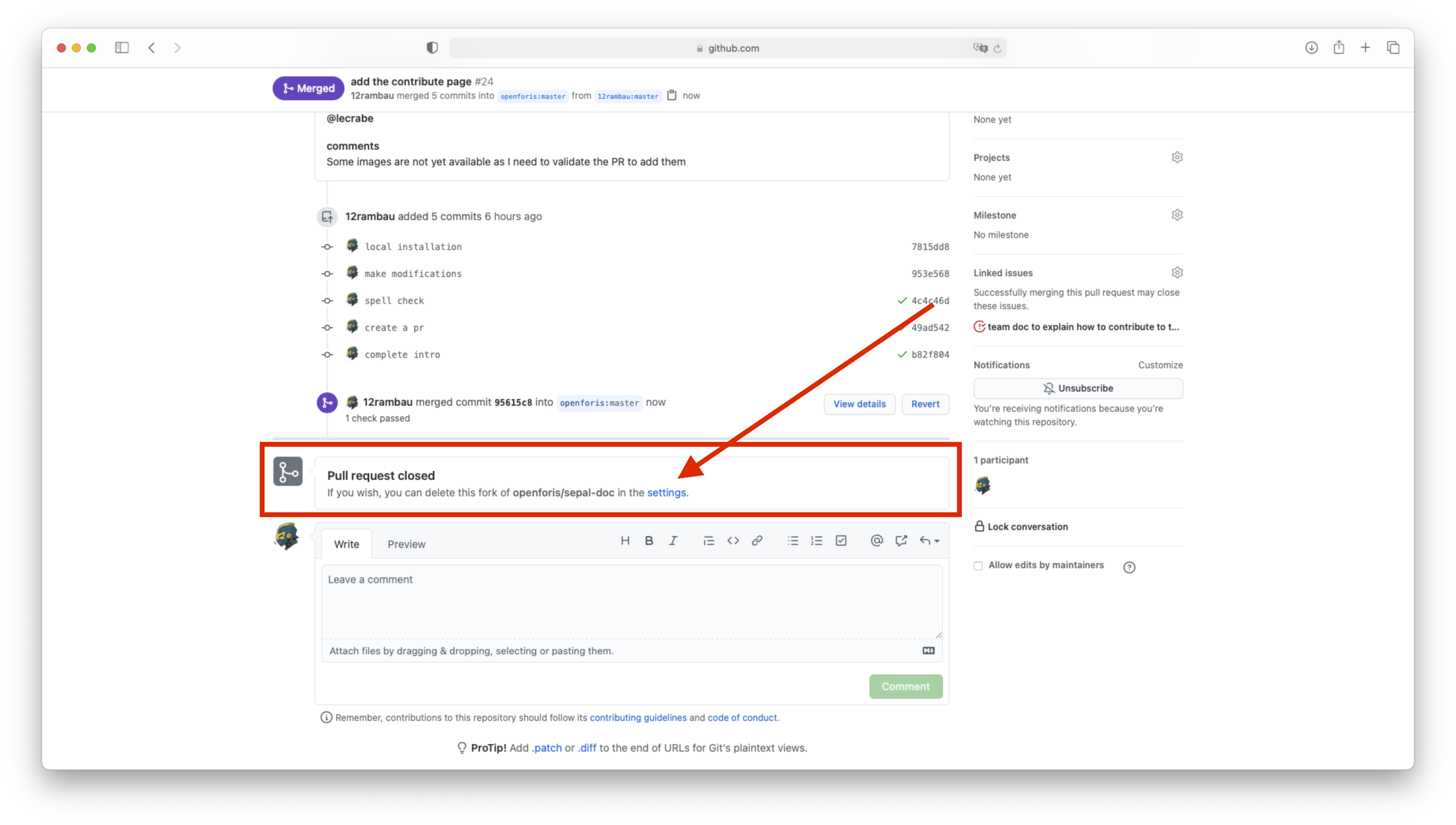Click the Bold formatting icon

click(649, 541)
